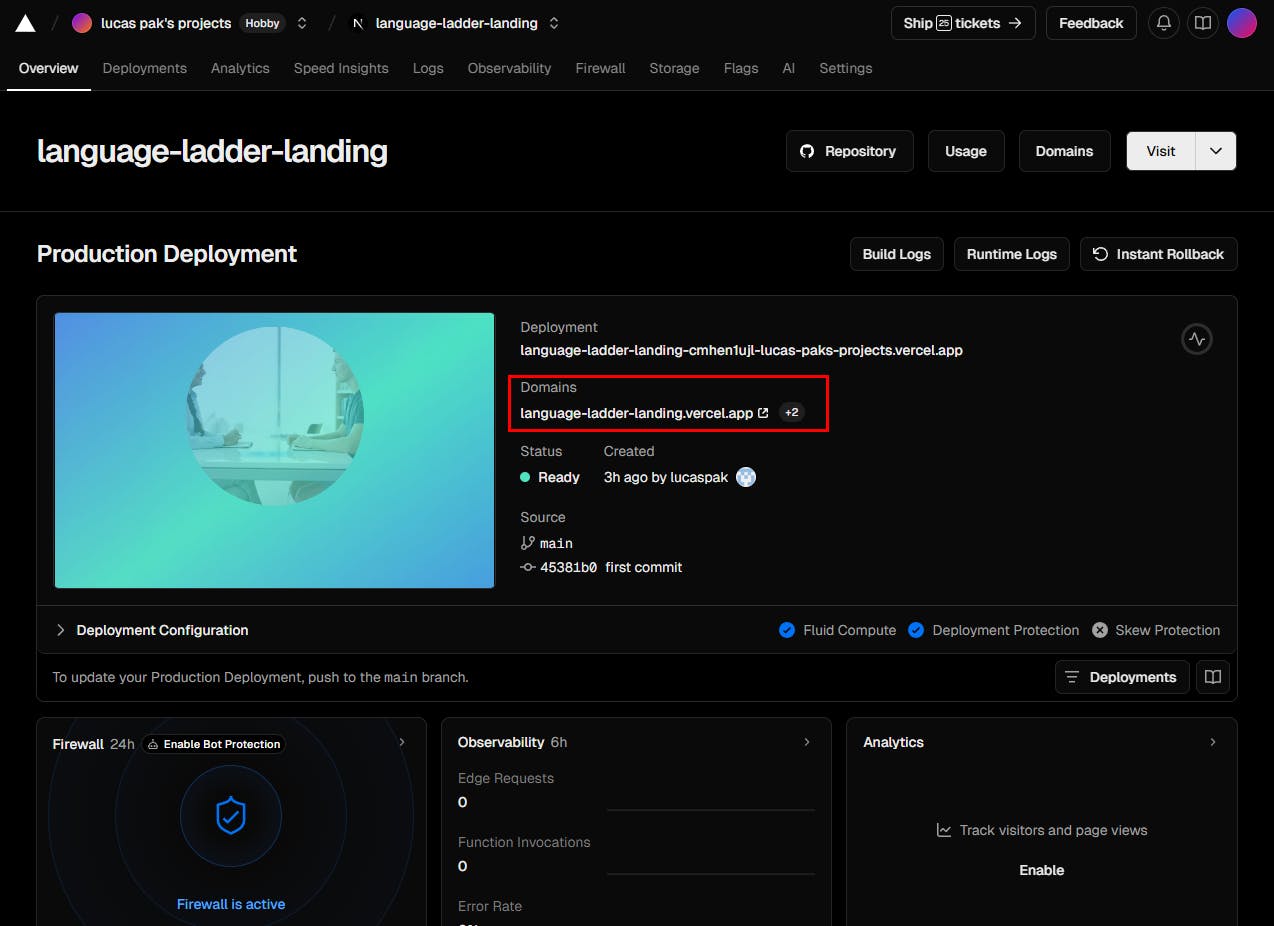Click the Function Invocations metric label
Viewport: 1274px width, 926px height.
tap(524, 842)
